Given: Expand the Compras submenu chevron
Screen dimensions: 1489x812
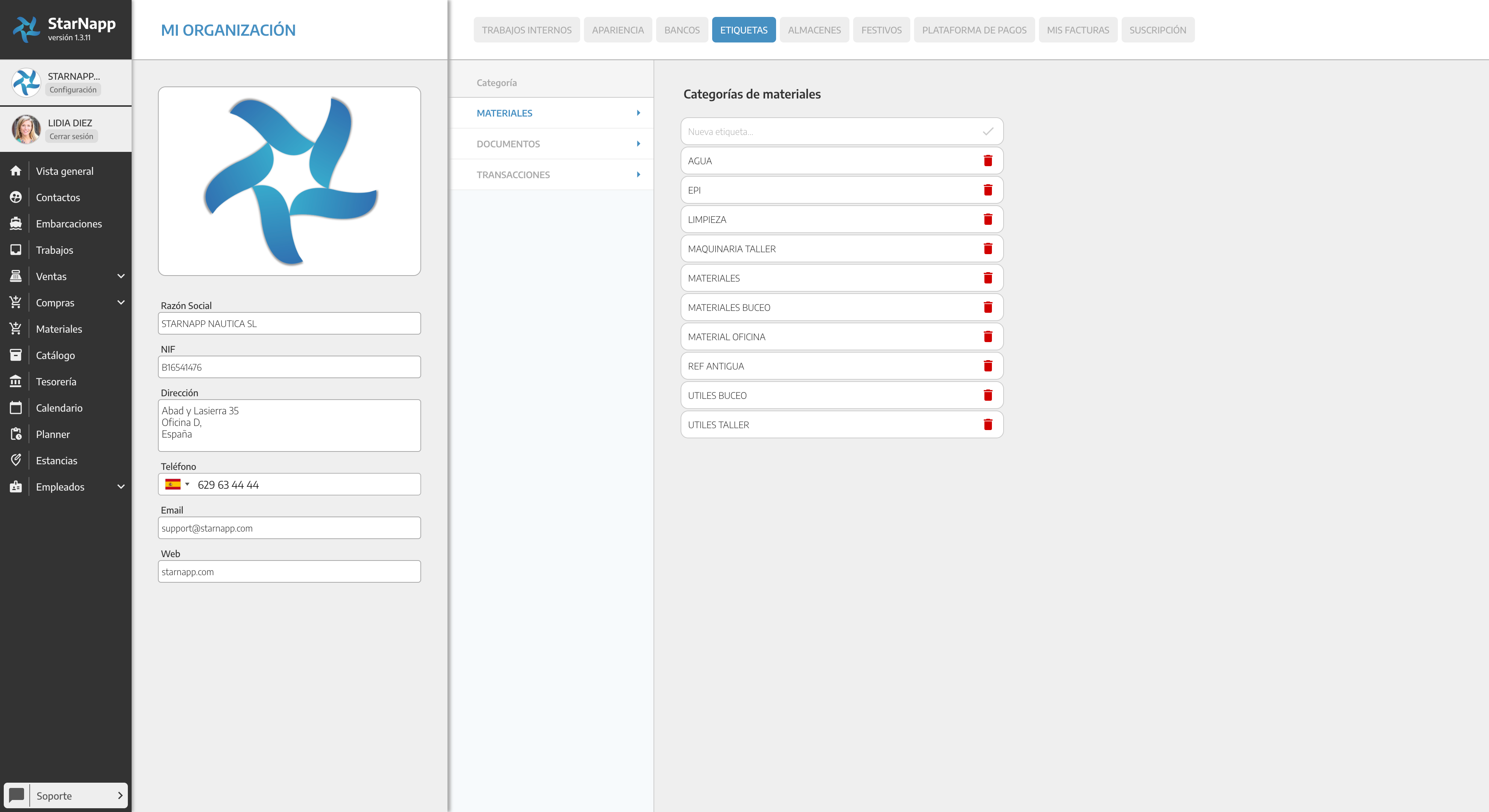Looking at the screenshot, I should tap(121, 303).
